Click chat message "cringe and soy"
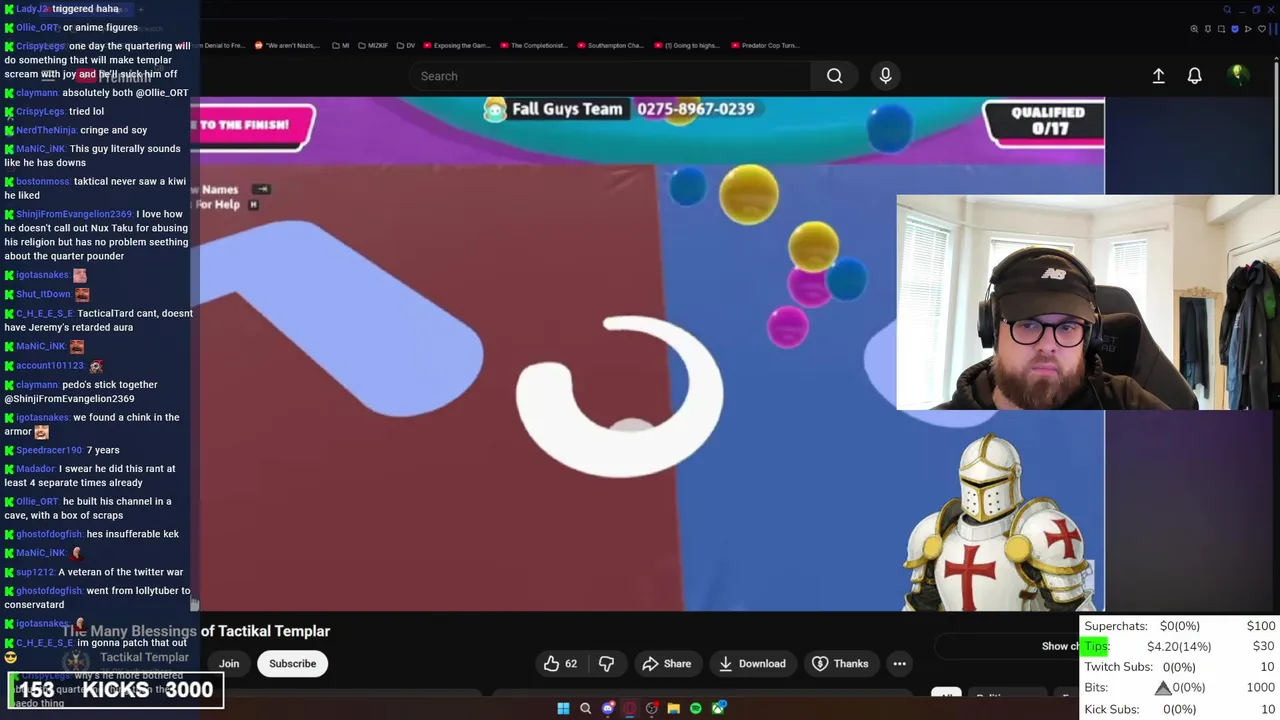This screenshot has width=1280, height=720. click(114, 130)
